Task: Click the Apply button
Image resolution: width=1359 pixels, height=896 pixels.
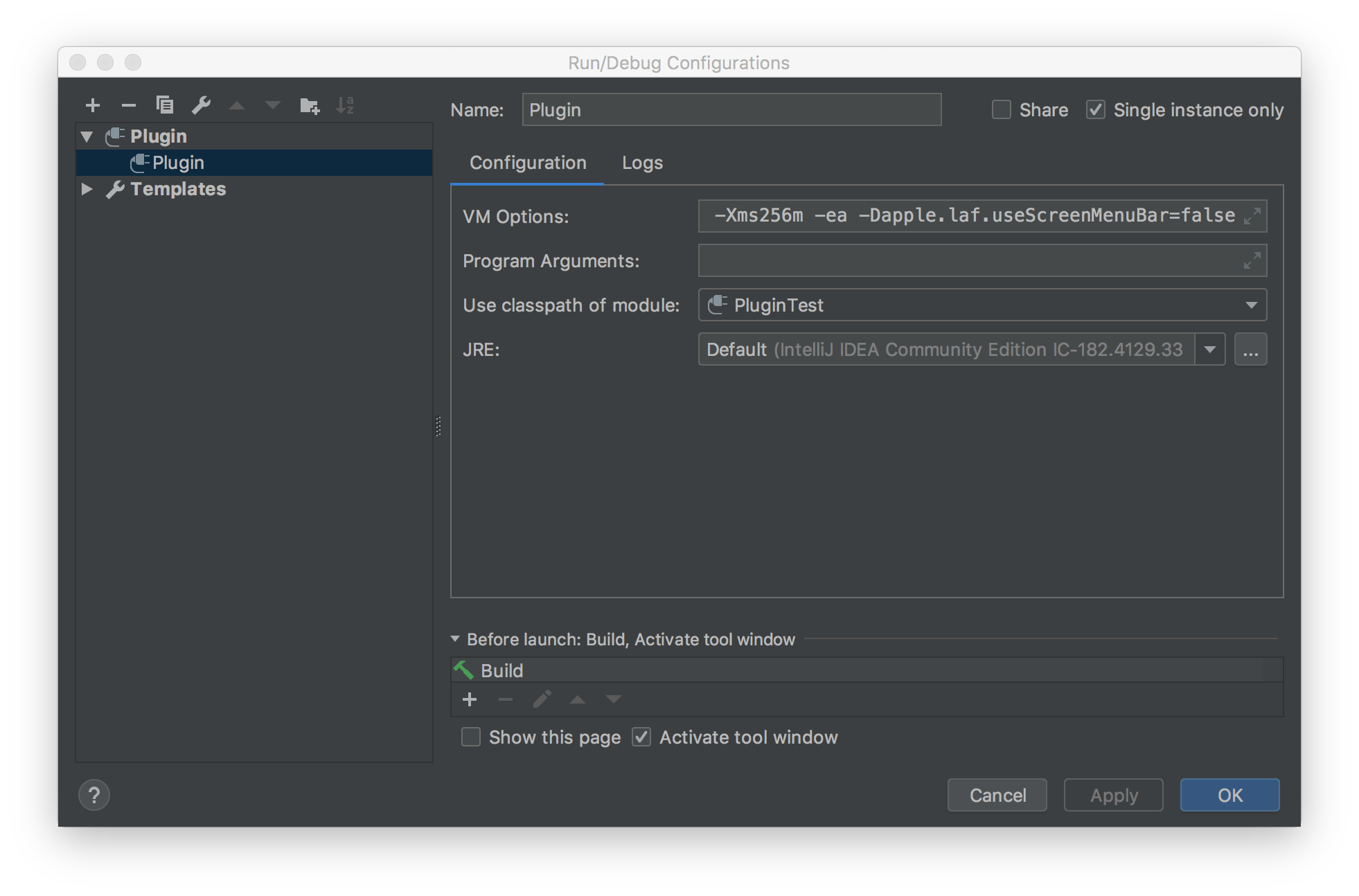Action: (x=1114, y=795)
